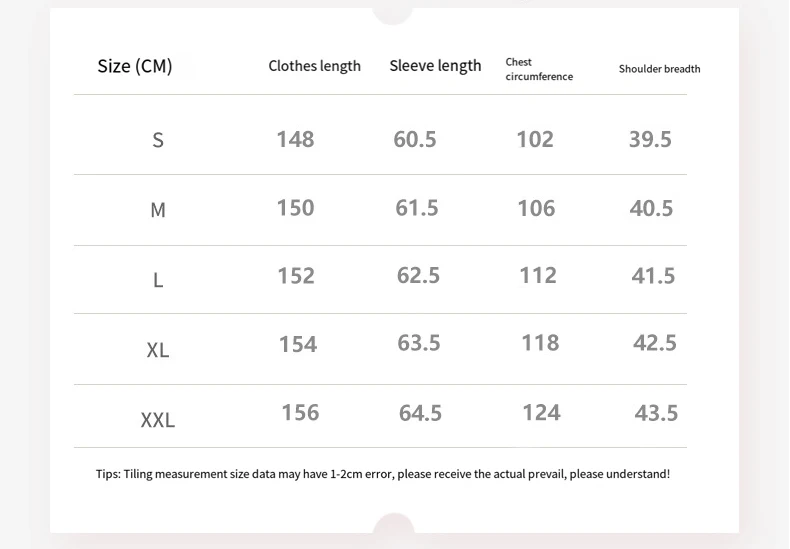The image size is (790, 549).
Task: Click the 148 clothes length value
Action: point(295,139)
